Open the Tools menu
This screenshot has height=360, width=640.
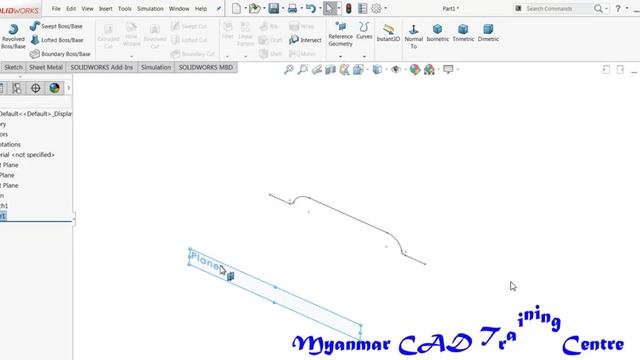(x=124, y=9)
